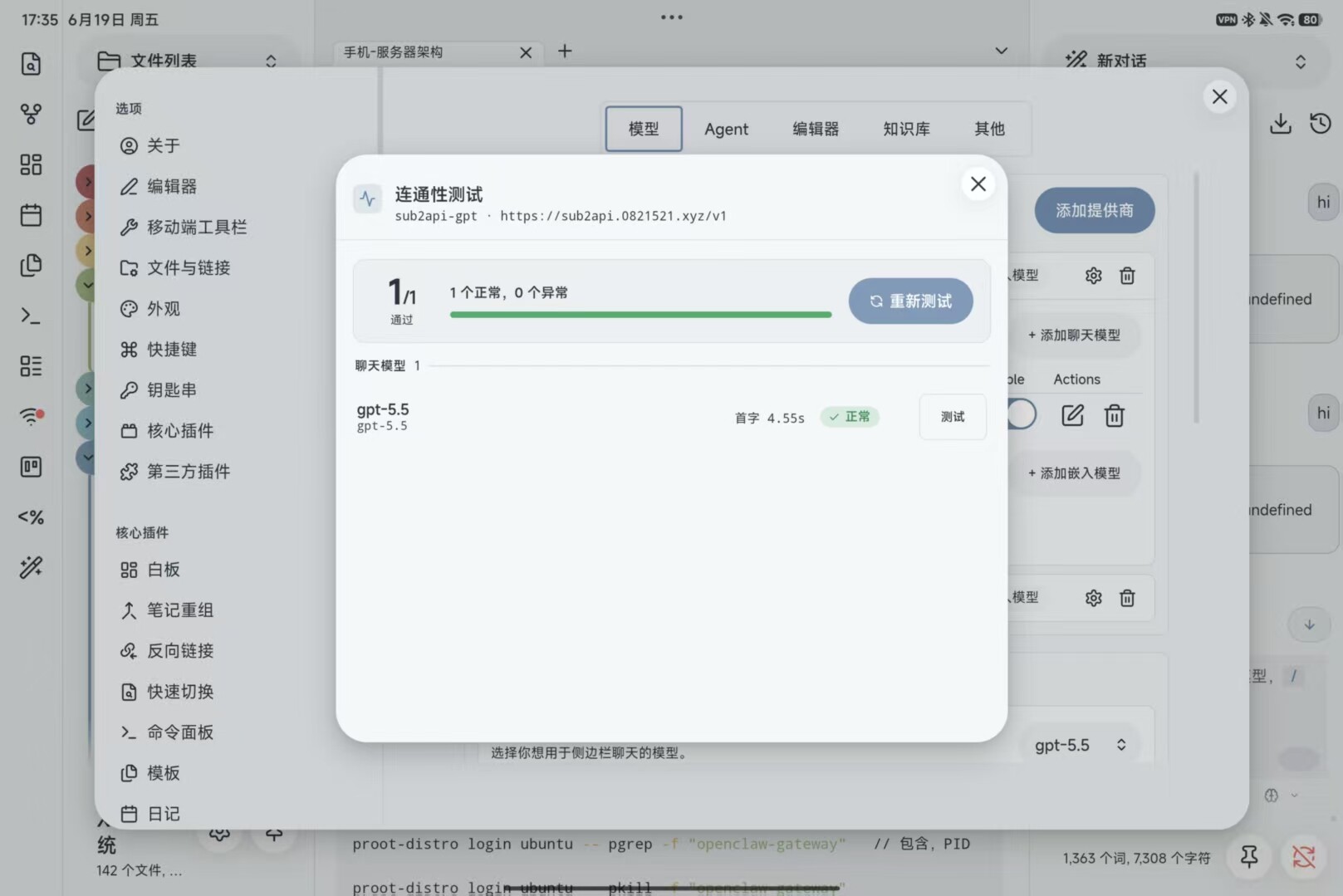Image resolution: width=1343 pixels, height=896 pixels.
Task: Open the canvas grid icon in left ribbon
Action: pyautogui.click(x=31, y=164)
